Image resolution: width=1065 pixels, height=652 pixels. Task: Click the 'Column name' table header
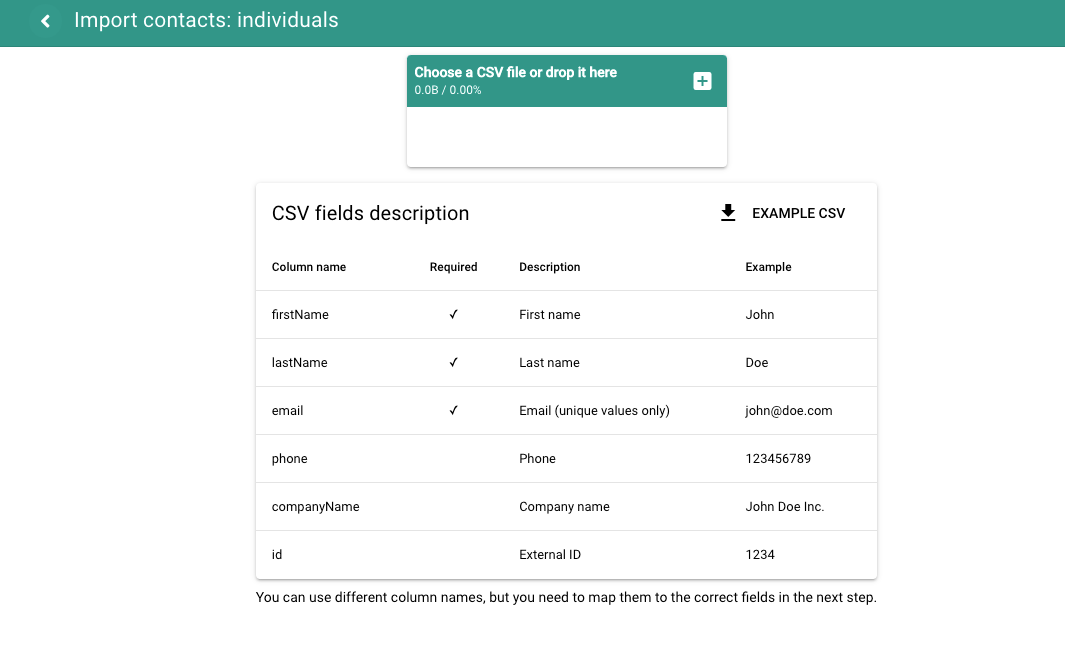click(x=308, y=267)
